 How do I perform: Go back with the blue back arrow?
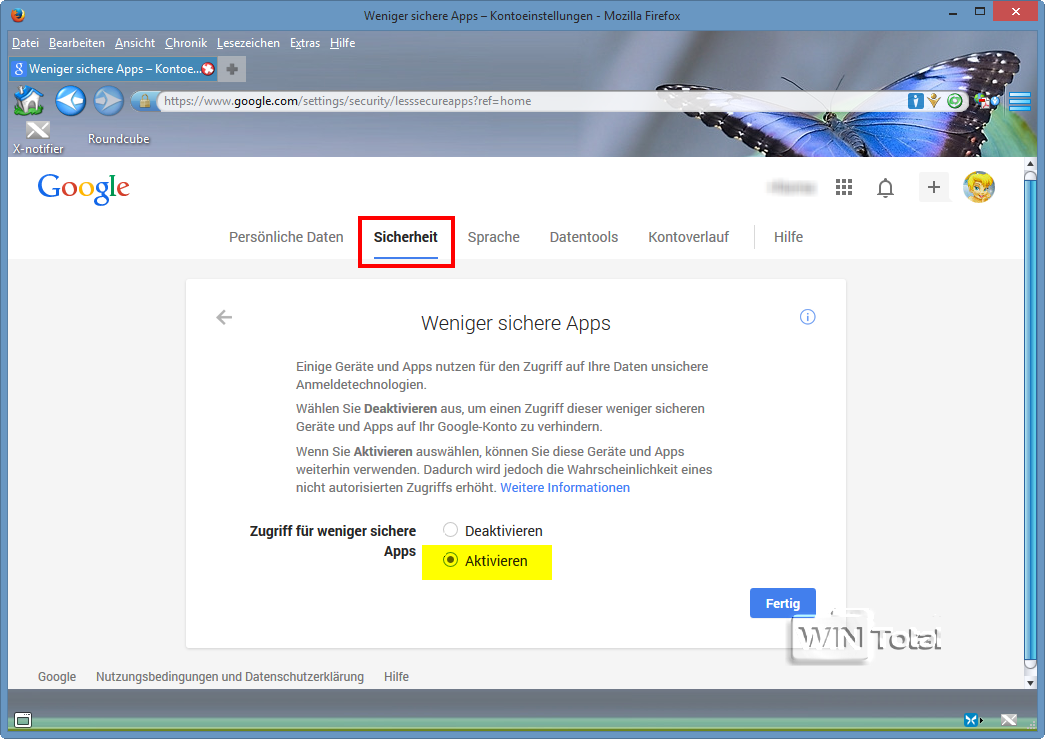coord(70,101)
